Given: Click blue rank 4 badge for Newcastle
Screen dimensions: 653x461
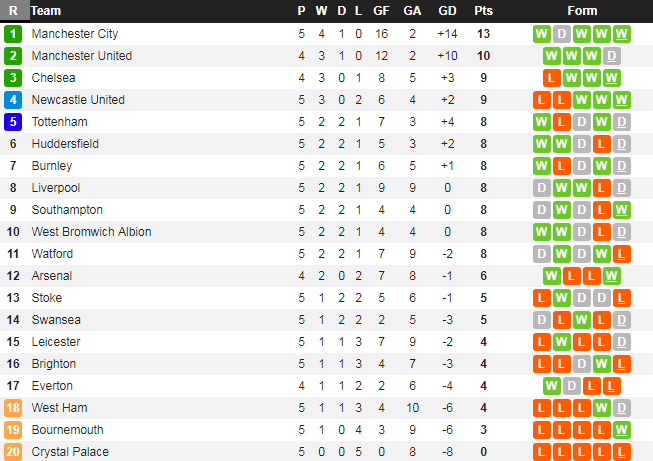Looking at the screenshot, I should (13, 100).
